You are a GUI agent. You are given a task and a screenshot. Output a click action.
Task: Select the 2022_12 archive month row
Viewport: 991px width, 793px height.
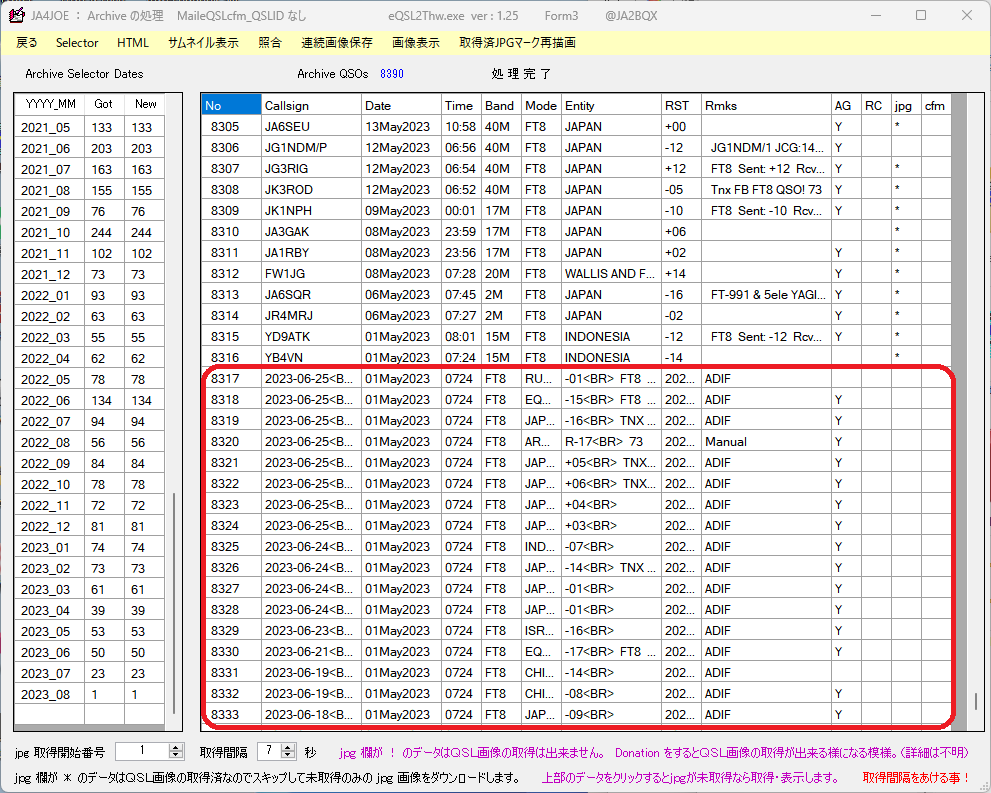(90, 526)
